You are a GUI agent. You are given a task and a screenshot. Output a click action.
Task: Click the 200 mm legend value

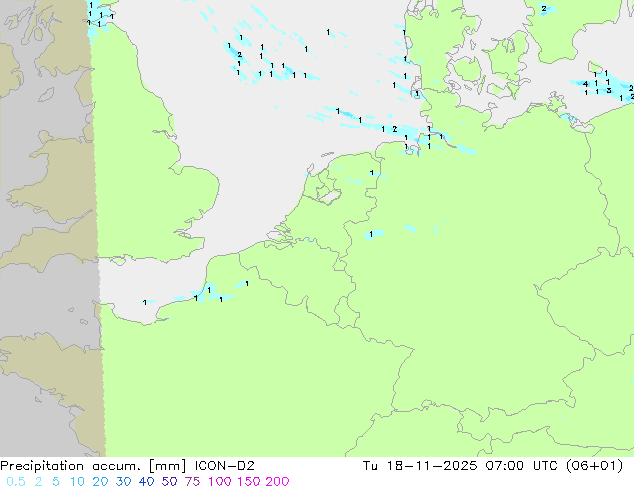(x=277, y=482)
